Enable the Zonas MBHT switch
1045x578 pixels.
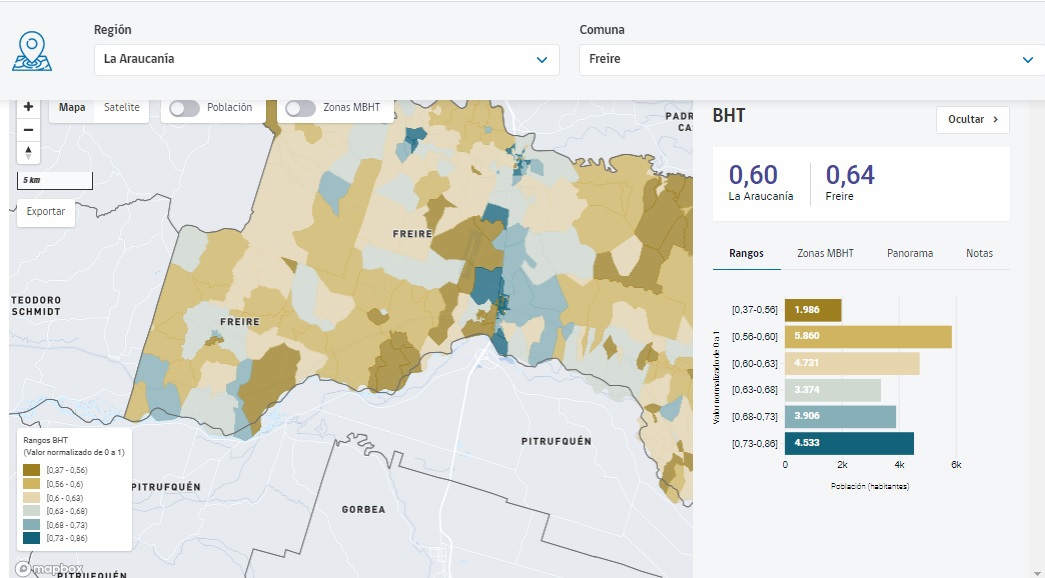click(x=300, y=108)
